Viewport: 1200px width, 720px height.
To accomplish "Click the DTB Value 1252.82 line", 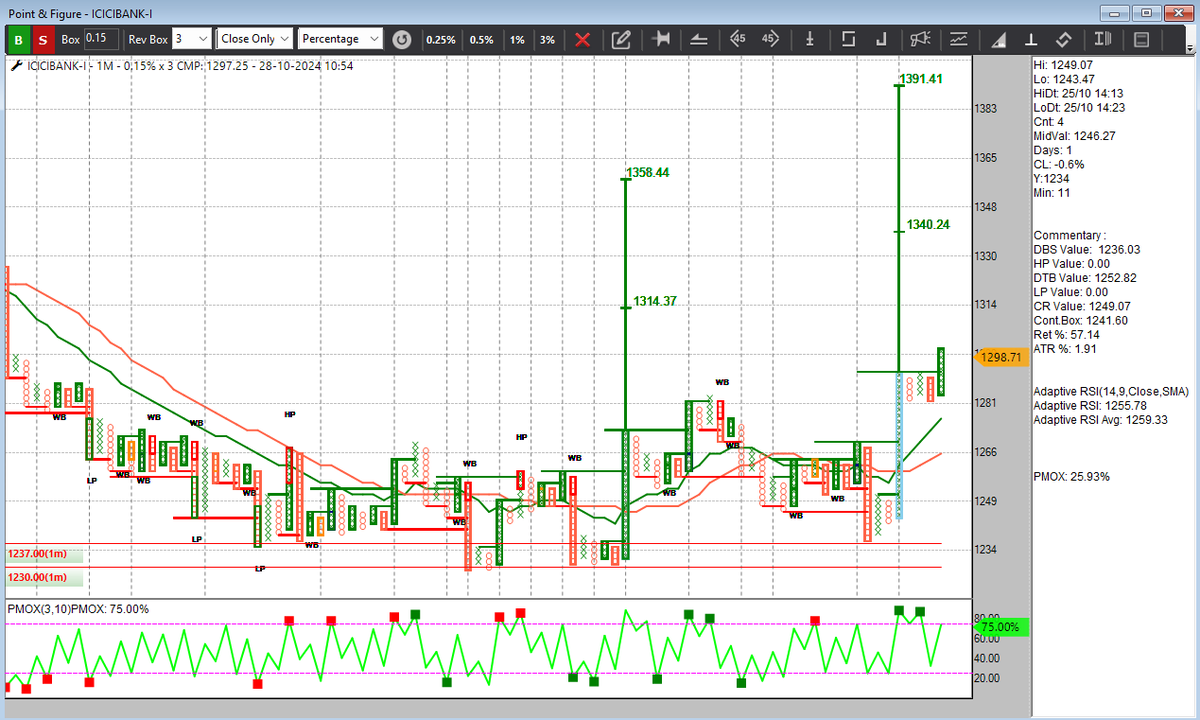I will tap(1084, 278).
